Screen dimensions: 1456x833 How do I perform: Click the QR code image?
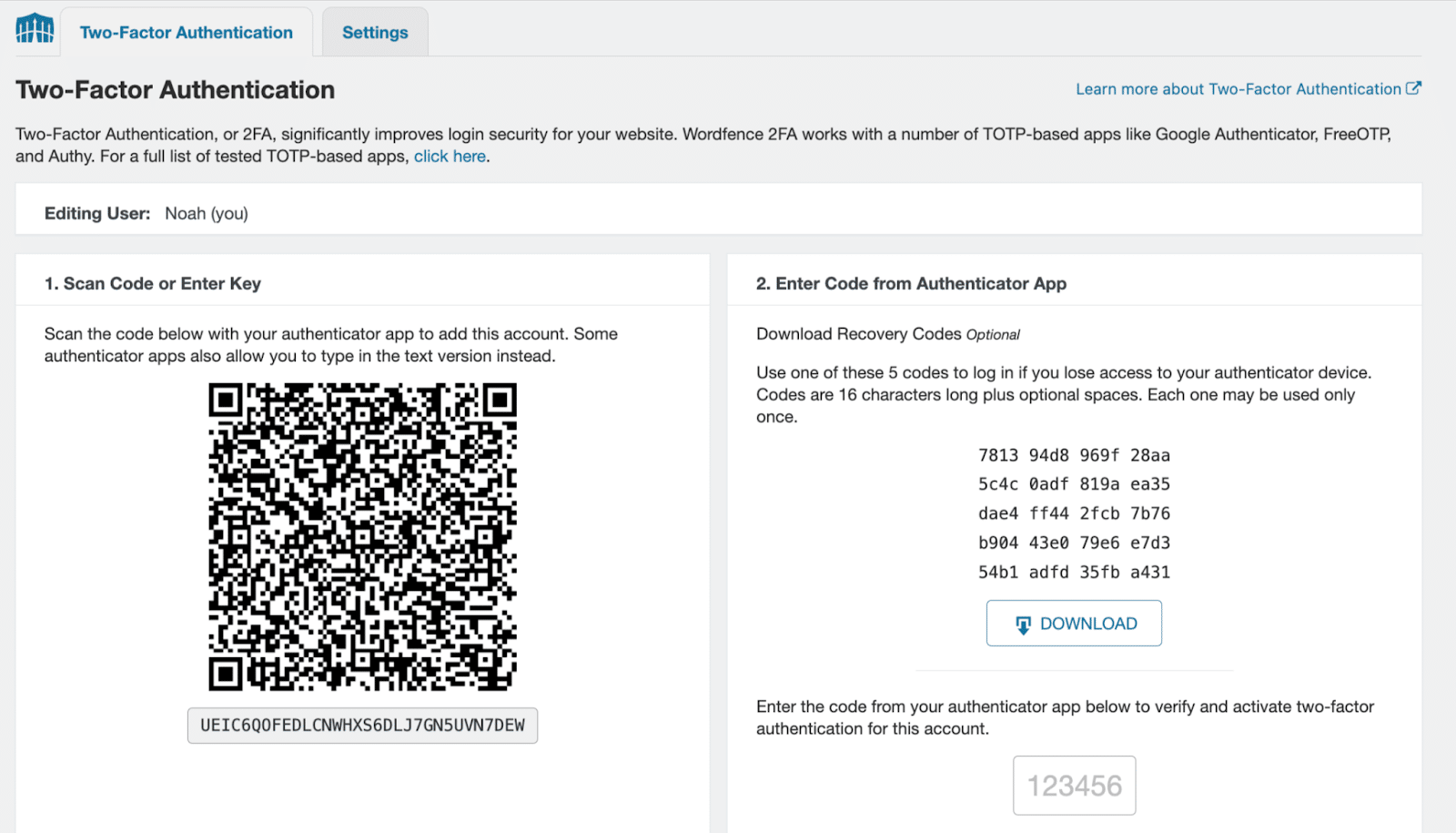363,536
